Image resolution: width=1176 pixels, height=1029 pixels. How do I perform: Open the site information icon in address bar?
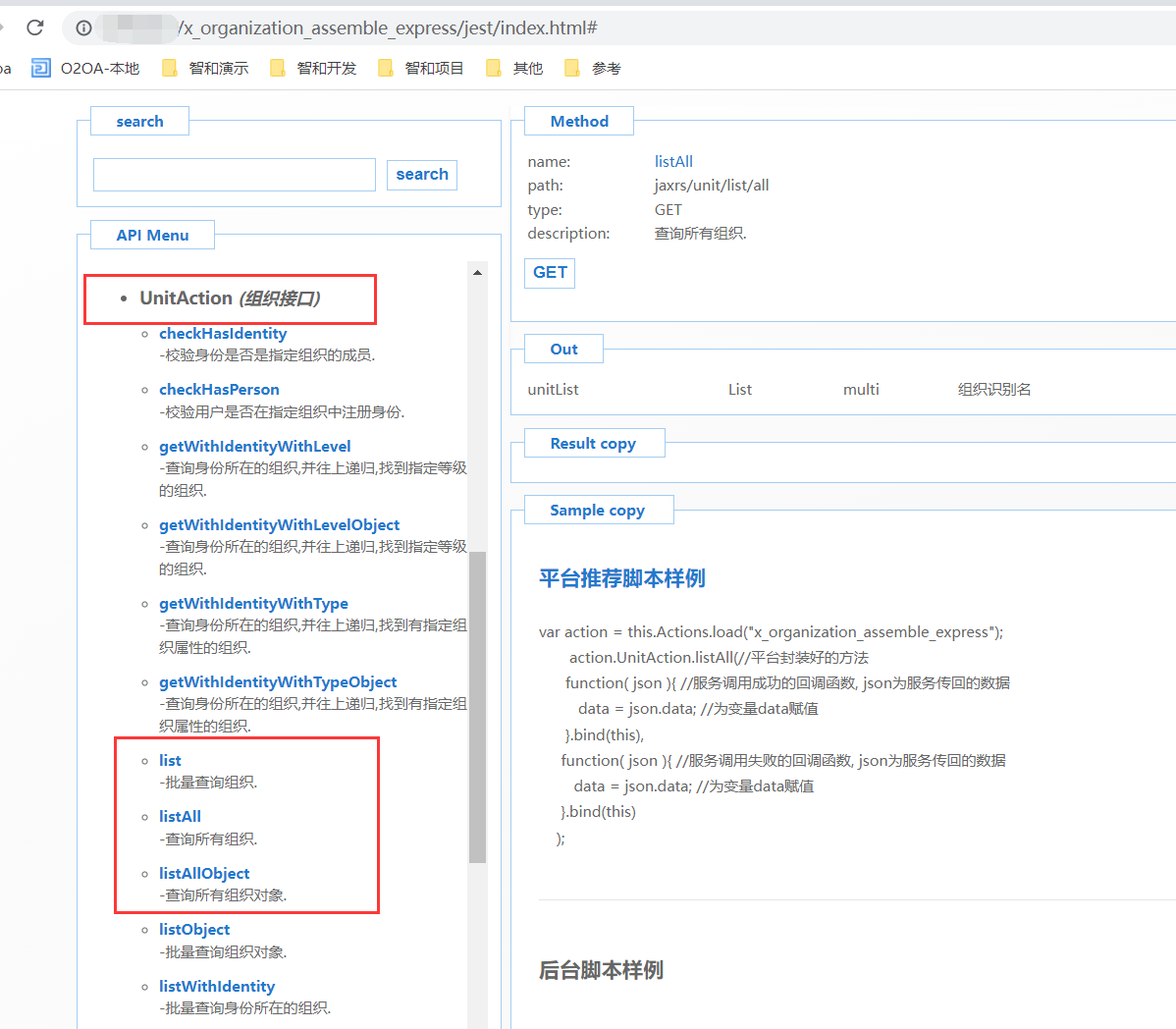click(84, 27)
